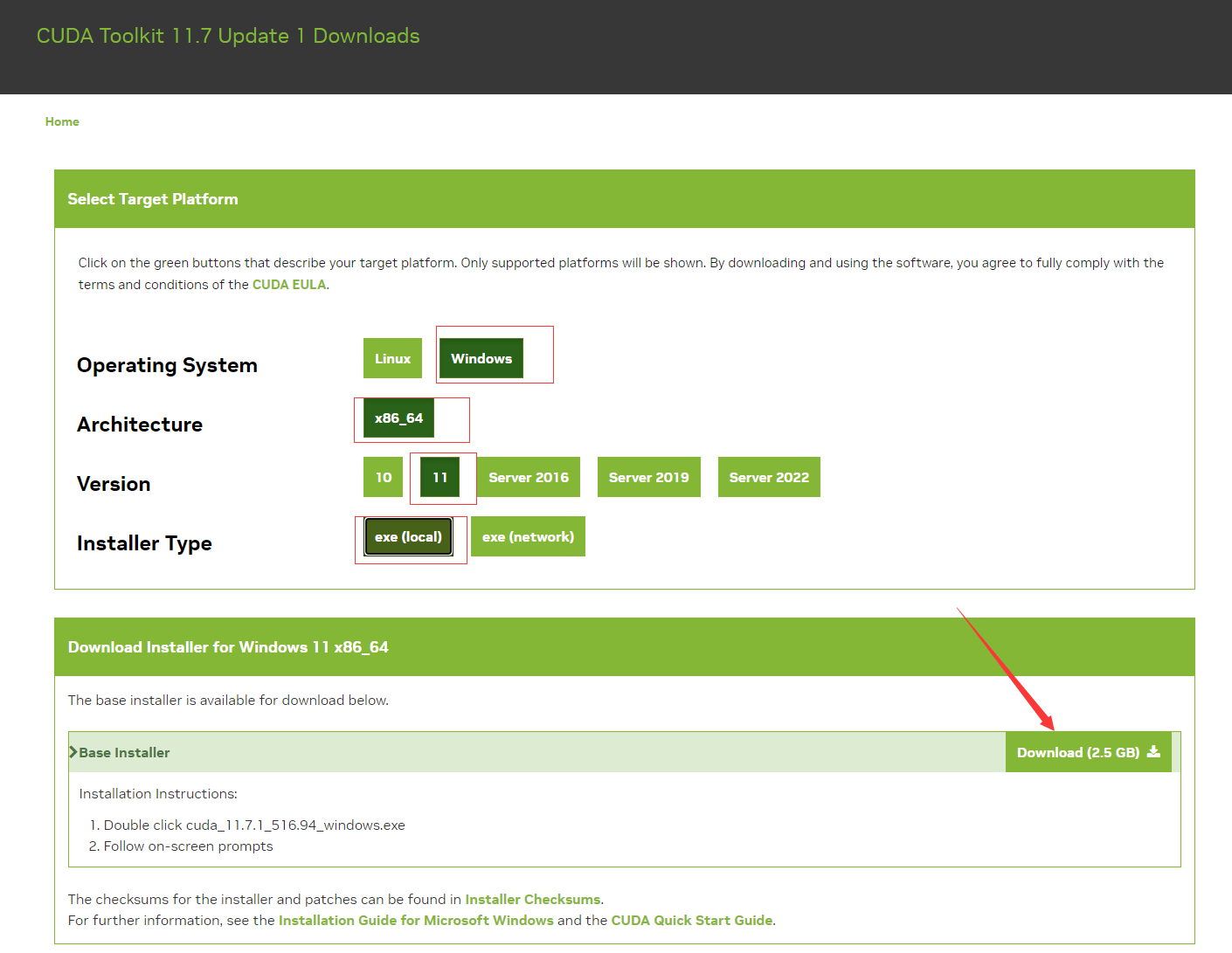Viewport: 1232px width, 953px height.
Task: Select exe (local) installer type
Action: (408, 537)
